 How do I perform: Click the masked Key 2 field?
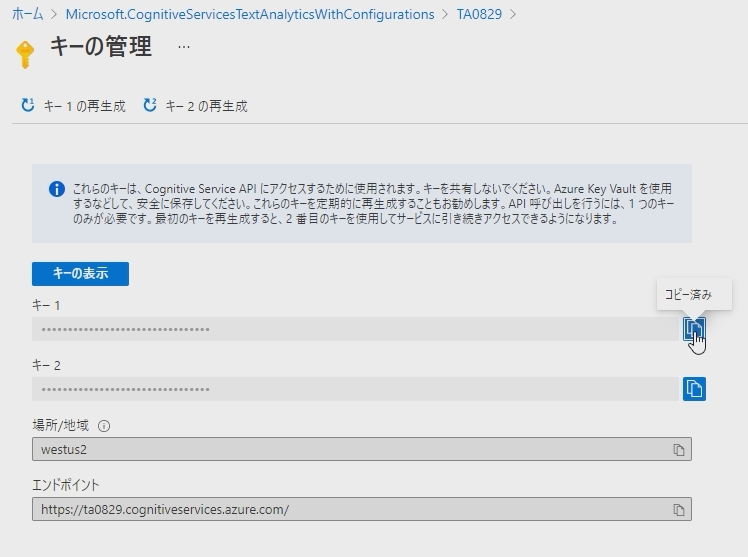[x=355, y=389]
